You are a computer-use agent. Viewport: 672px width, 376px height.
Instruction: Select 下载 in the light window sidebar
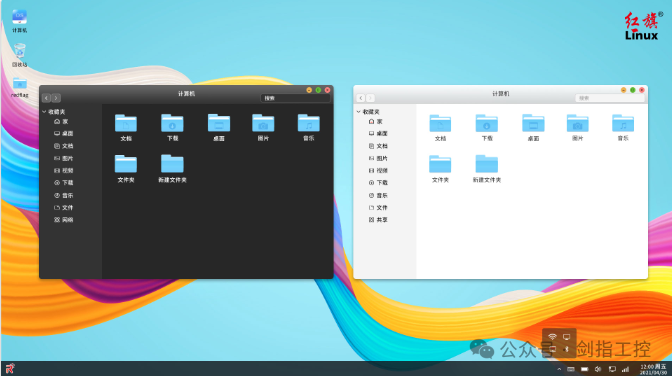tap(378, 183)
